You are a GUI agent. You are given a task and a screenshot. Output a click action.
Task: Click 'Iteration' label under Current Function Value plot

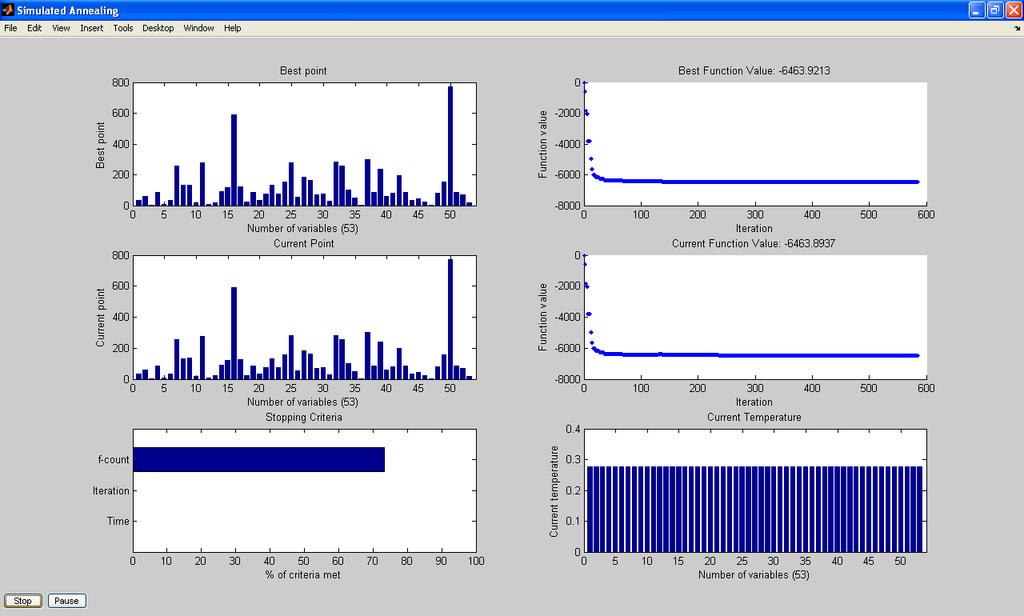754,402
